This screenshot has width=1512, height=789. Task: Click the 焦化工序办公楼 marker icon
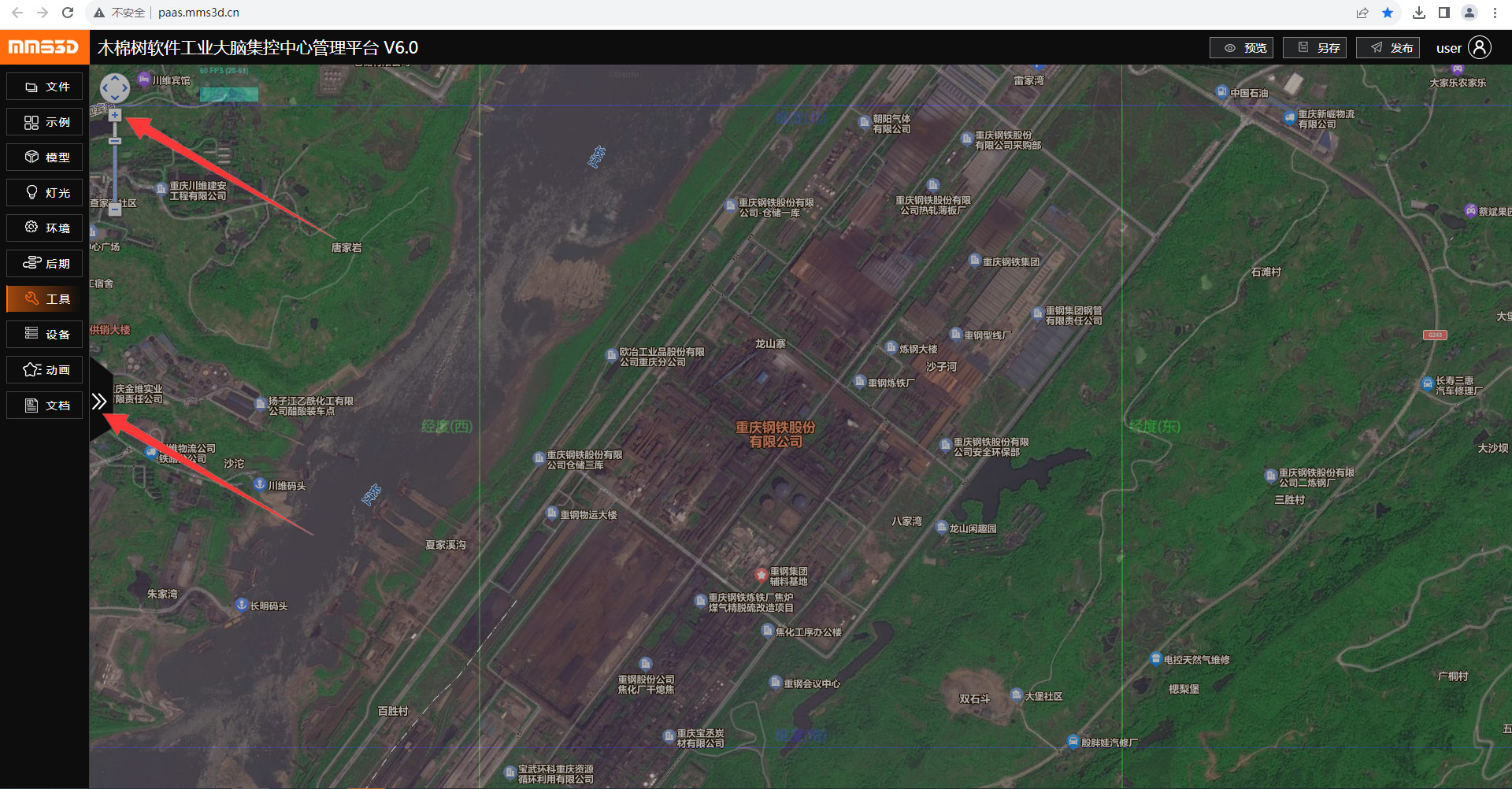[x=767, y=630]
